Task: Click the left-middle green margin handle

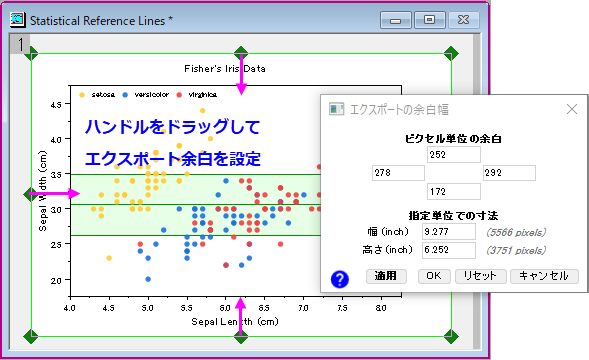Action: tap(30, 194)
